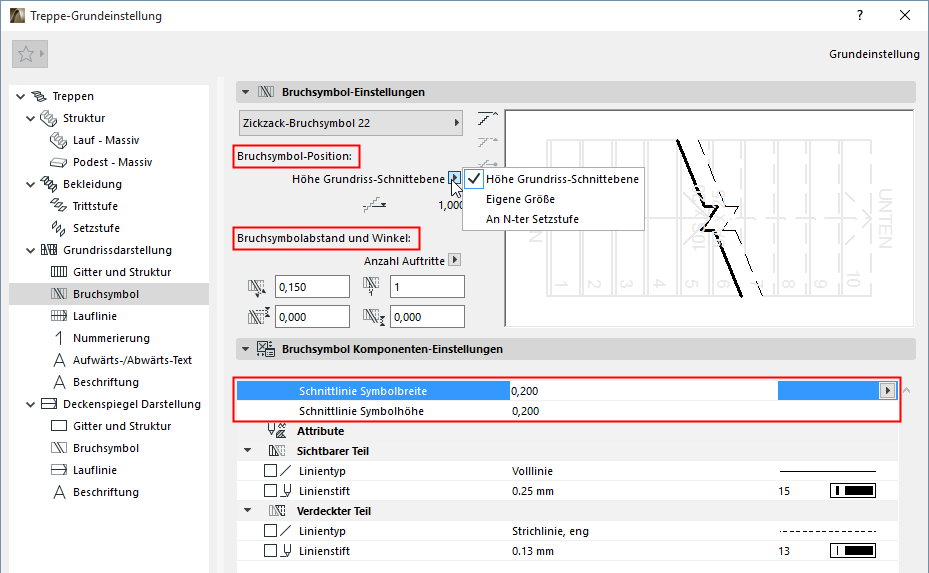Viewport: 929px width, 573px height.
Task: Click the Trittstufe icon in tree
Action: coord(58,206)
